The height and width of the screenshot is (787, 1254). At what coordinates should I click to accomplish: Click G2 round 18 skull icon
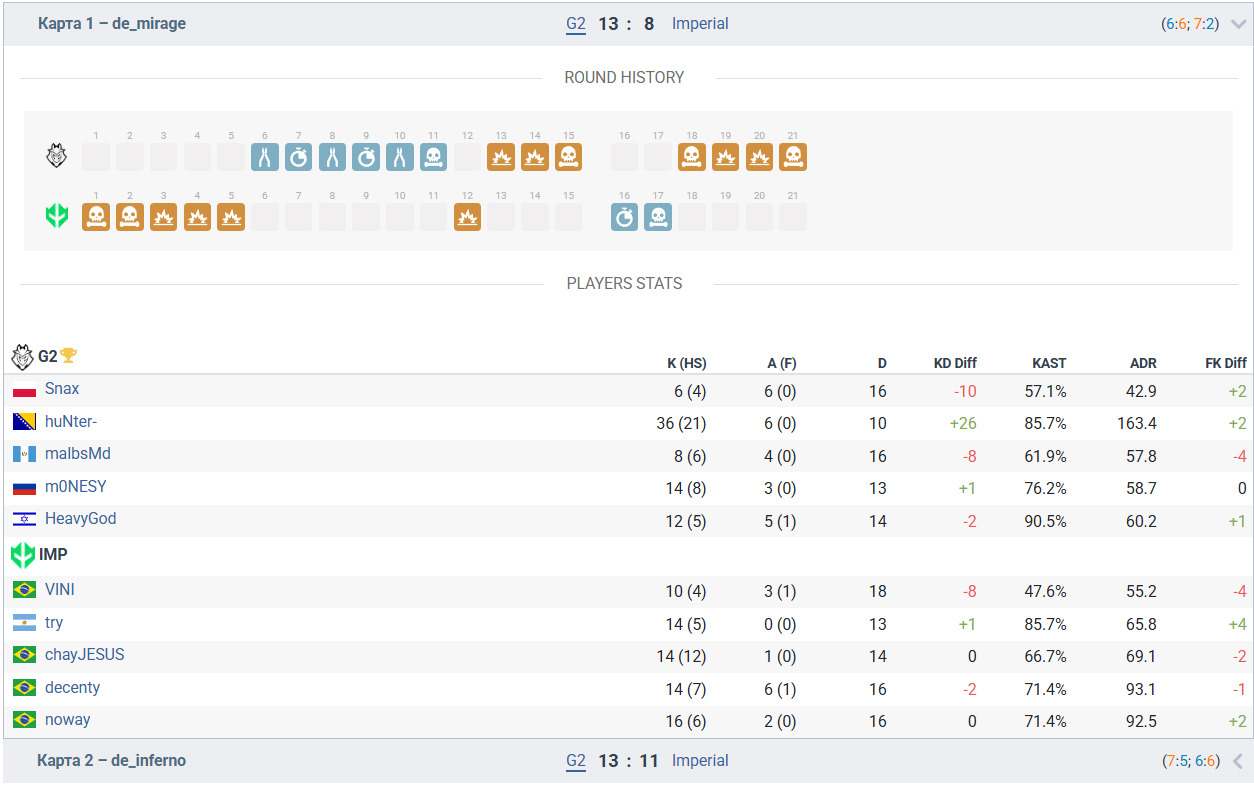(x=692, y=157)
